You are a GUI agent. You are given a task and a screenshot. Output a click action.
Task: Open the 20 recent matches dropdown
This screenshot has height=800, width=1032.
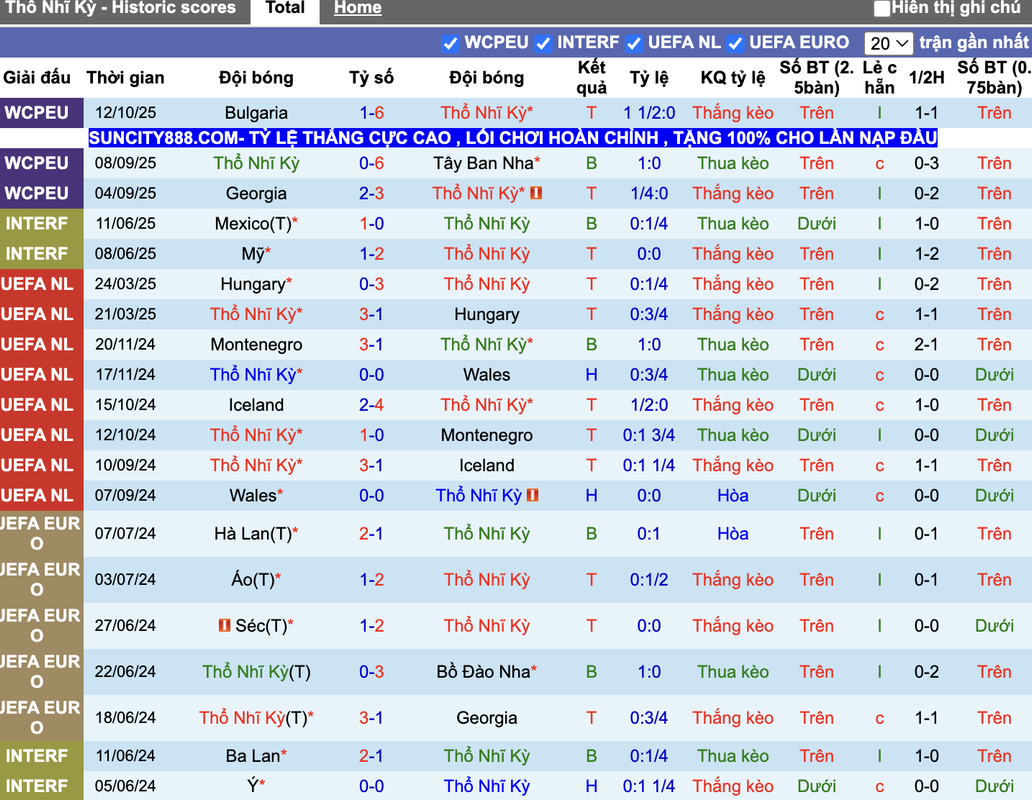click(x=889, y=43)
